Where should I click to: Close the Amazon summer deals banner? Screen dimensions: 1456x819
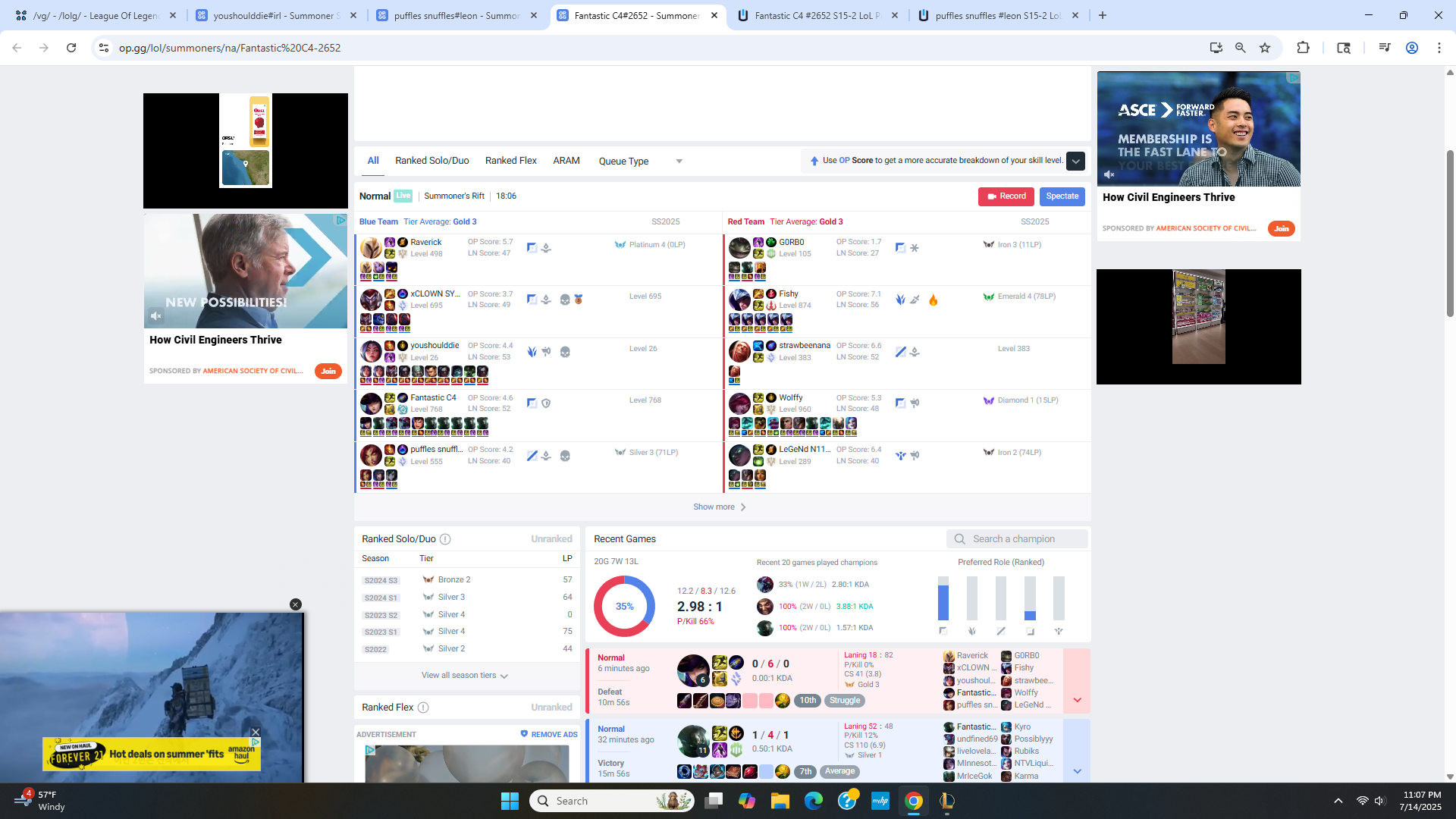pos(256,732)
